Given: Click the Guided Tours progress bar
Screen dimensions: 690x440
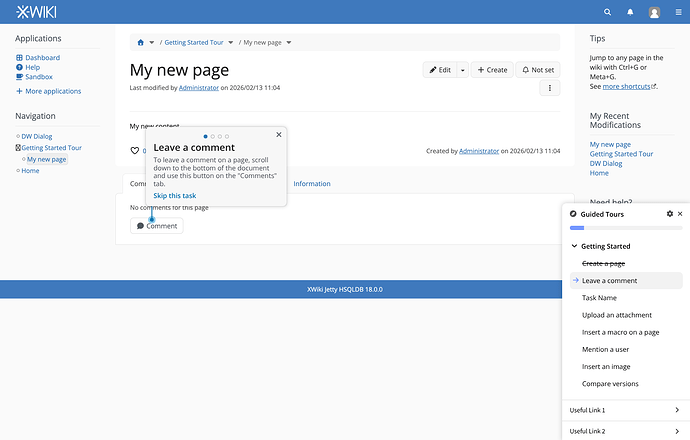Looking at the screenshot, I should [x=626, y=228].
